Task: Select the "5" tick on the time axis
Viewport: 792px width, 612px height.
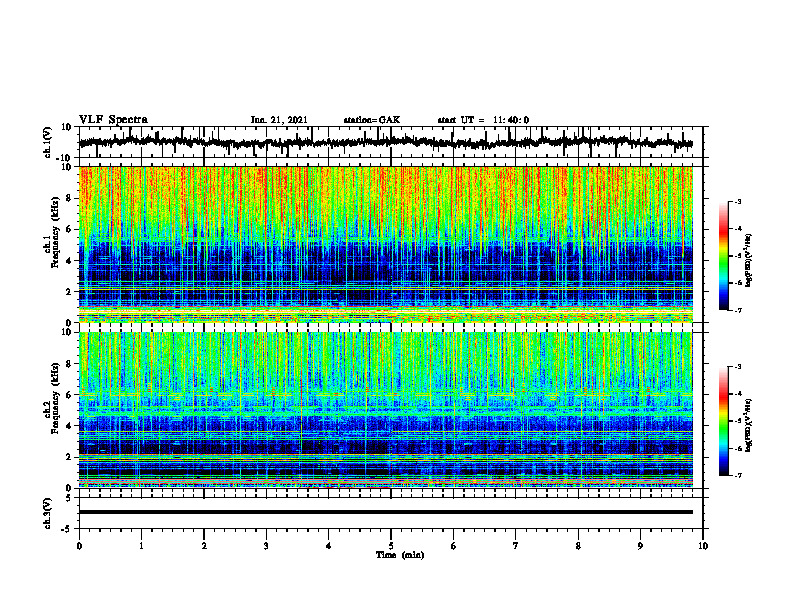Action: [391, 546]
